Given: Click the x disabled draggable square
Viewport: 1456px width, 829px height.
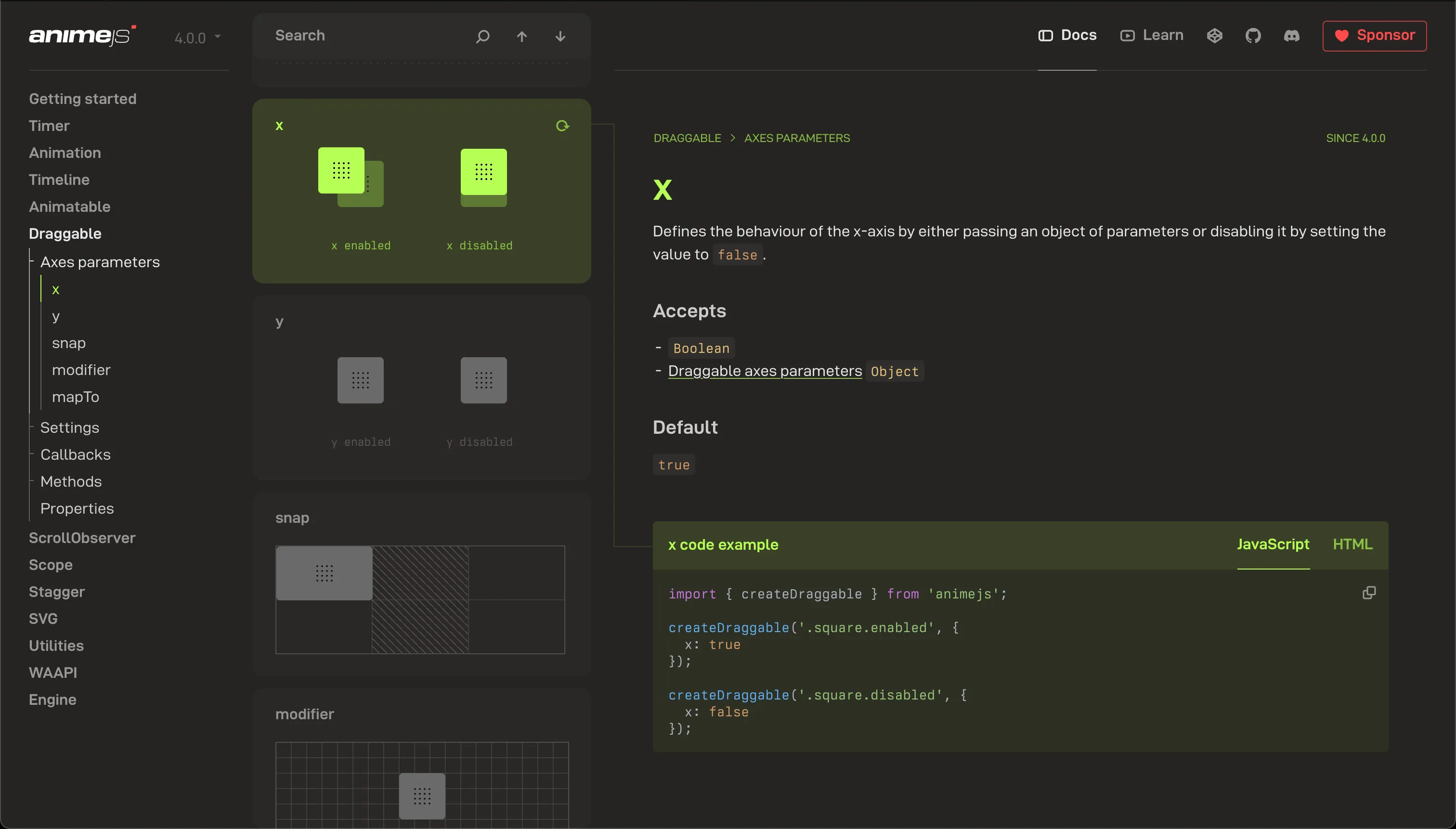Looking at the screenshot, I should pyautogui.click(x=483, y=171).
